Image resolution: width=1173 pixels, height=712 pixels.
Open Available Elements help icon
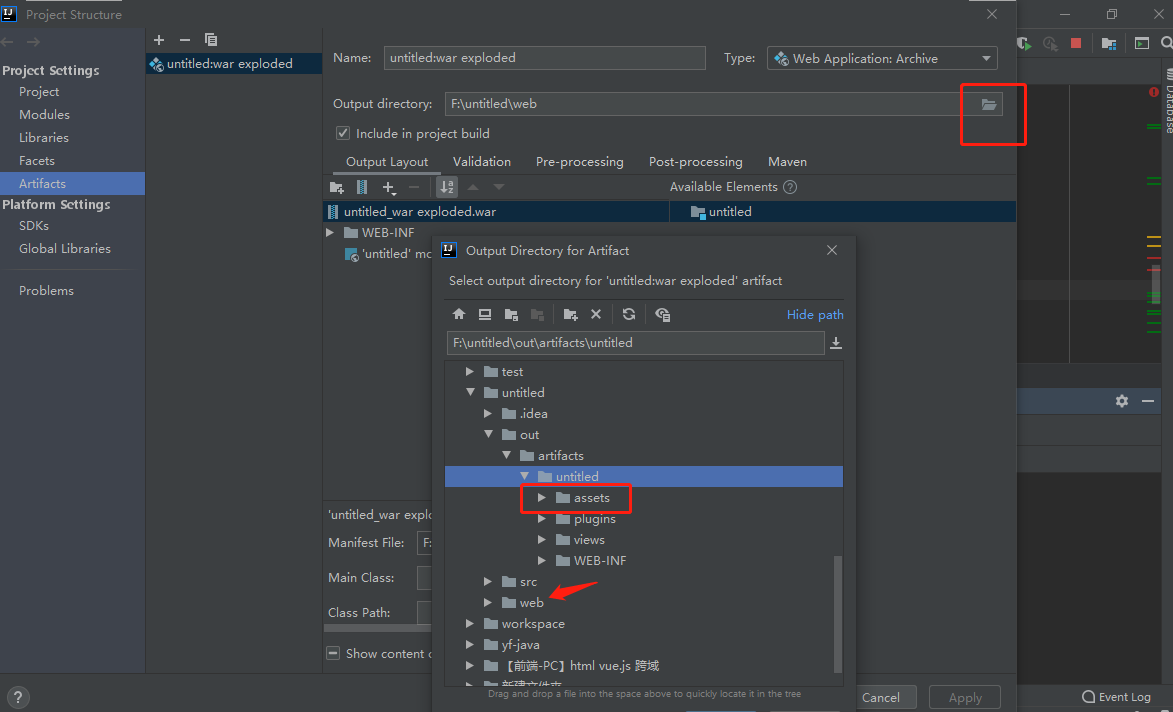789,187
